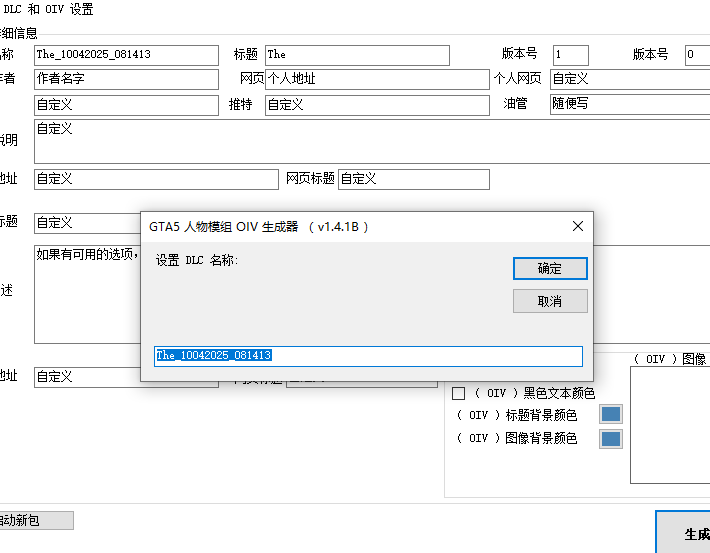
Task: Click the first 版本号 field with value 1
Action: pos(571,55)
